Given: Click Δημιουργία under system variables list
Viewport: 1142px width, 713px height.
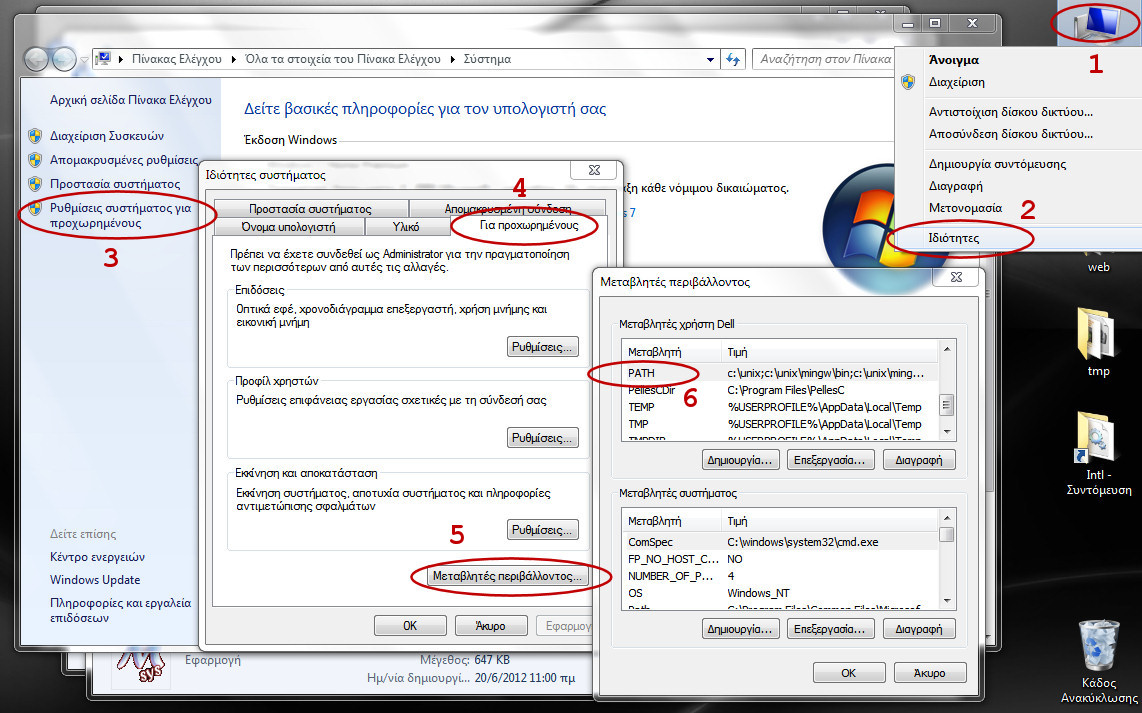Looking at the screenshot, I should (x=741, y=629).
